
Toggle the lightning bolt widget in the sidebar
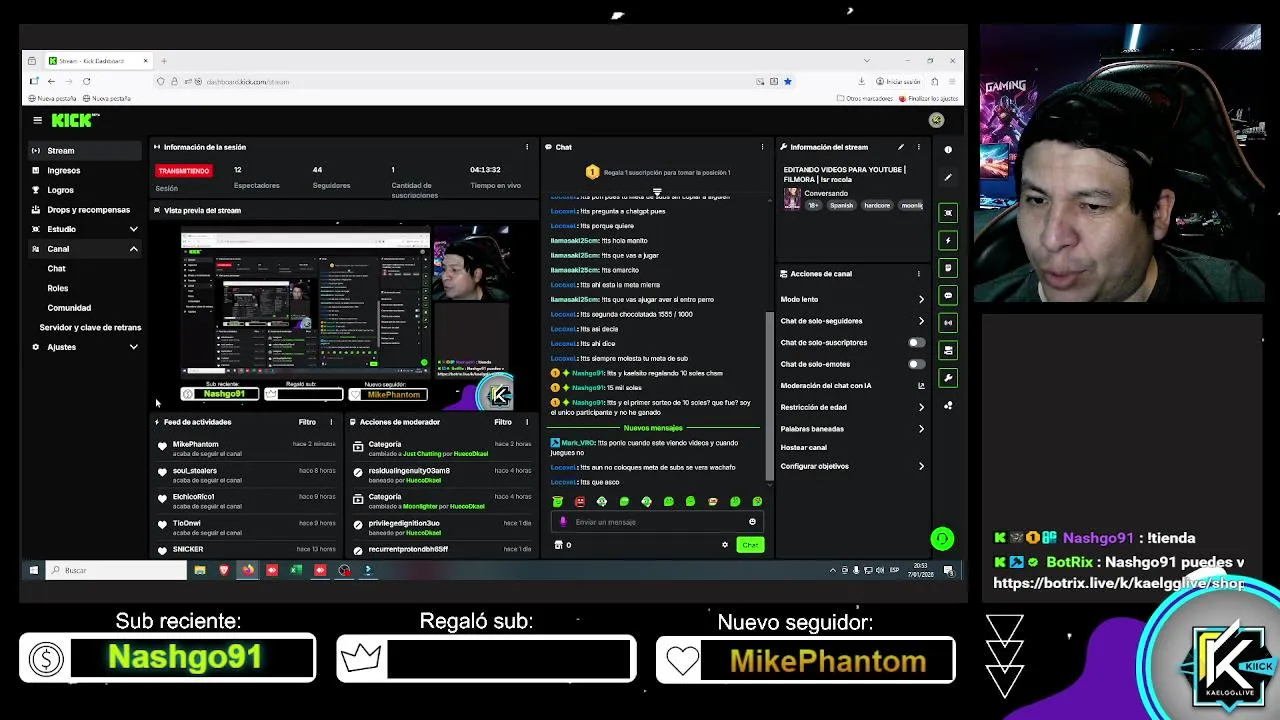pos(949,240)
